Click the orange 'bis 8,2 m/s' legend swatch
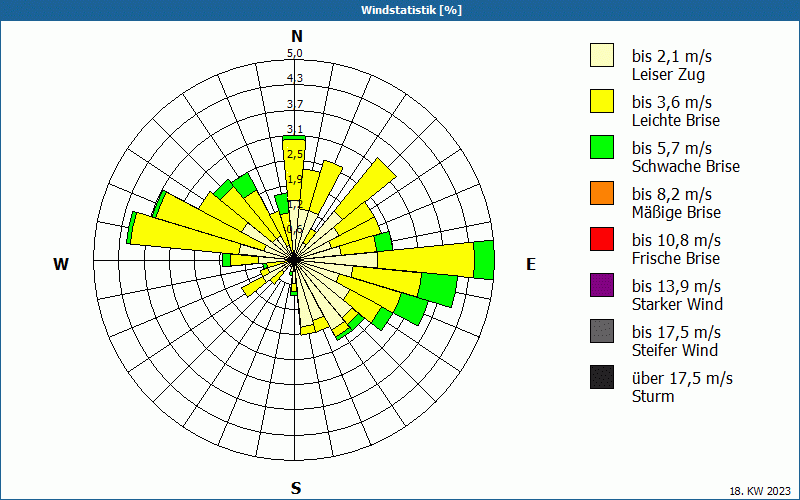The image size is (800, 500). point(602,193)
